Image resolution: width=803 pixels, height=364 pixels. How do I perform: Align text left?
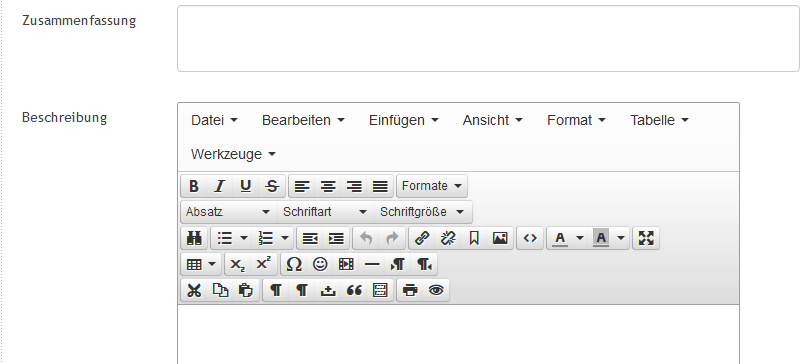click(x=302, y=186)
